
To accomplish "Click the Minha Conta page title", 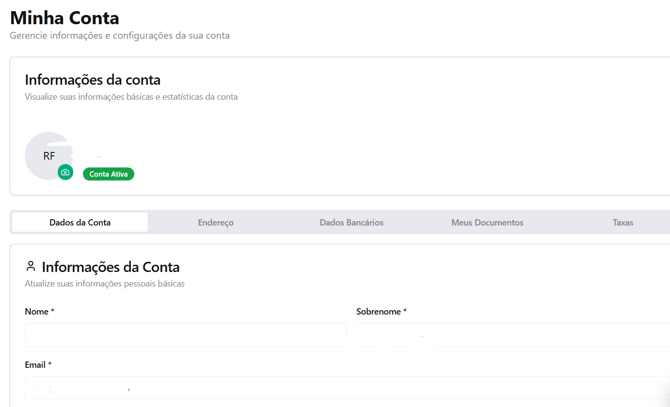I will click(64, 17).
